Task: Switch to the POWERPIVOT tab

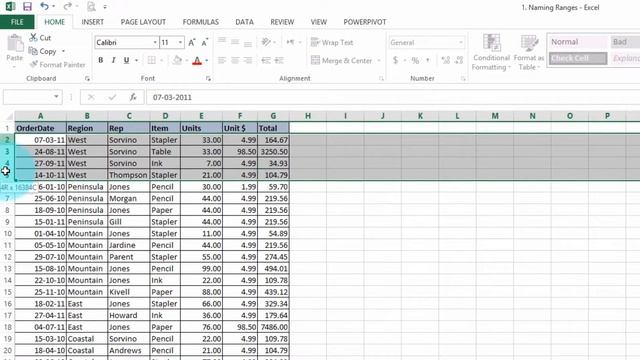Action: point(364,22)
